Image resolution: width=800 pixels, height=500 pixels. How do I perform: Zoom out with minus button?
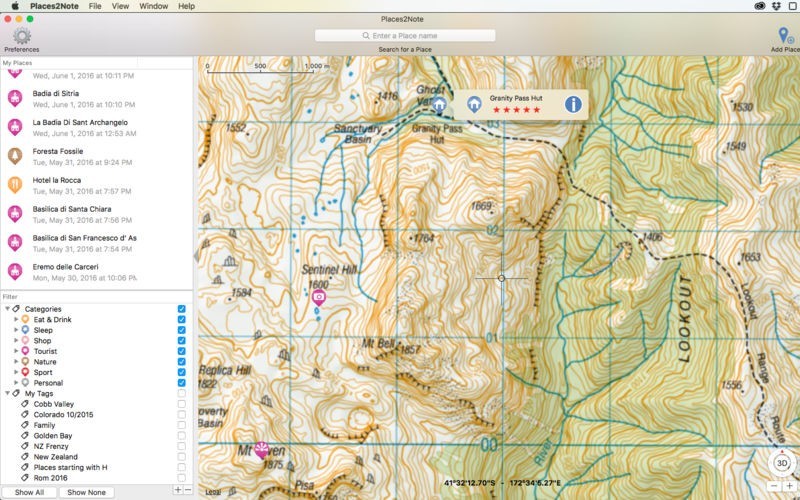(774, 487)
